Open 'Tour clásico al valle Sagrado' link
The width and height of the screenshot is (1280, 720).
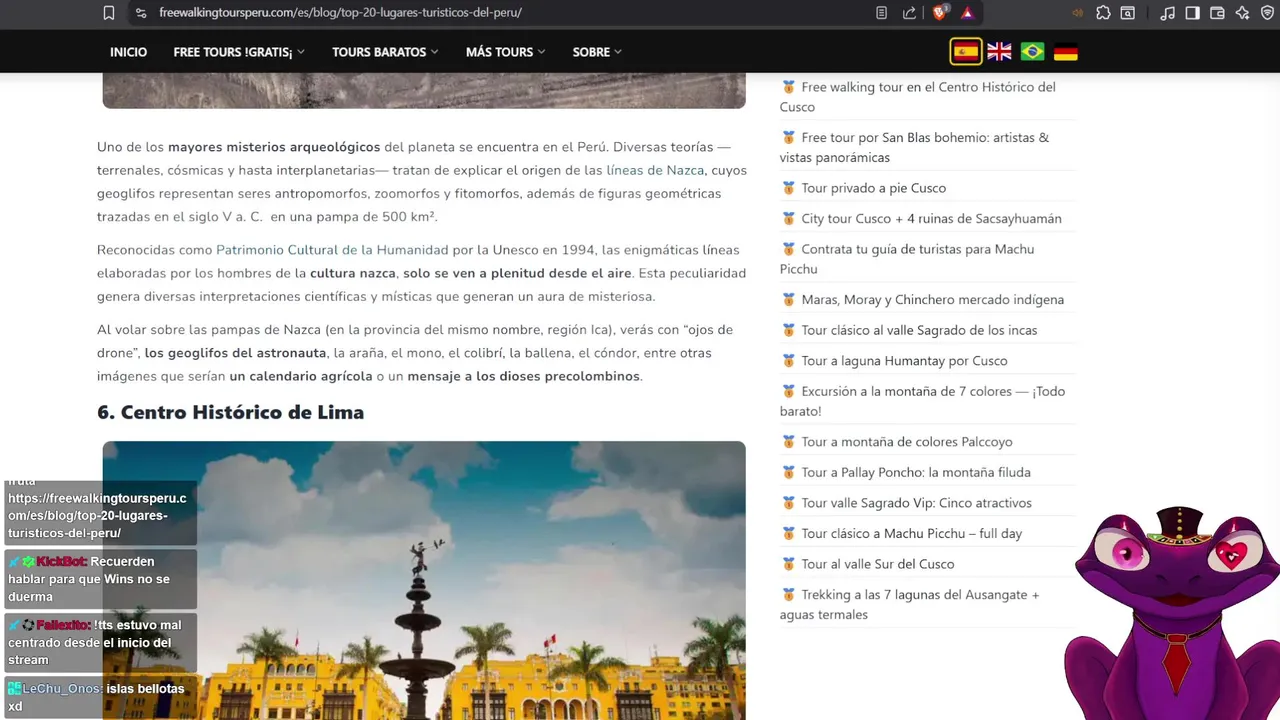click(x=919, y=330)
